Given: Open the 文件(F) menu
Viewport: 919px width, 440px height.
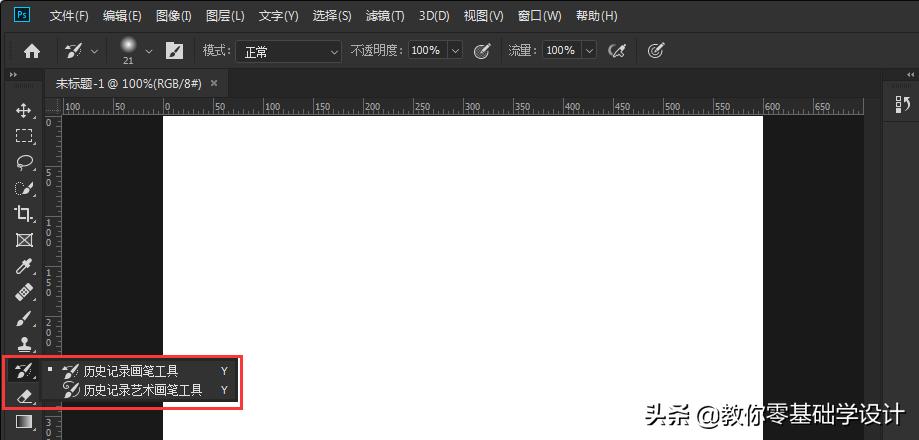Looking at the screenshot, I should 69,16.
